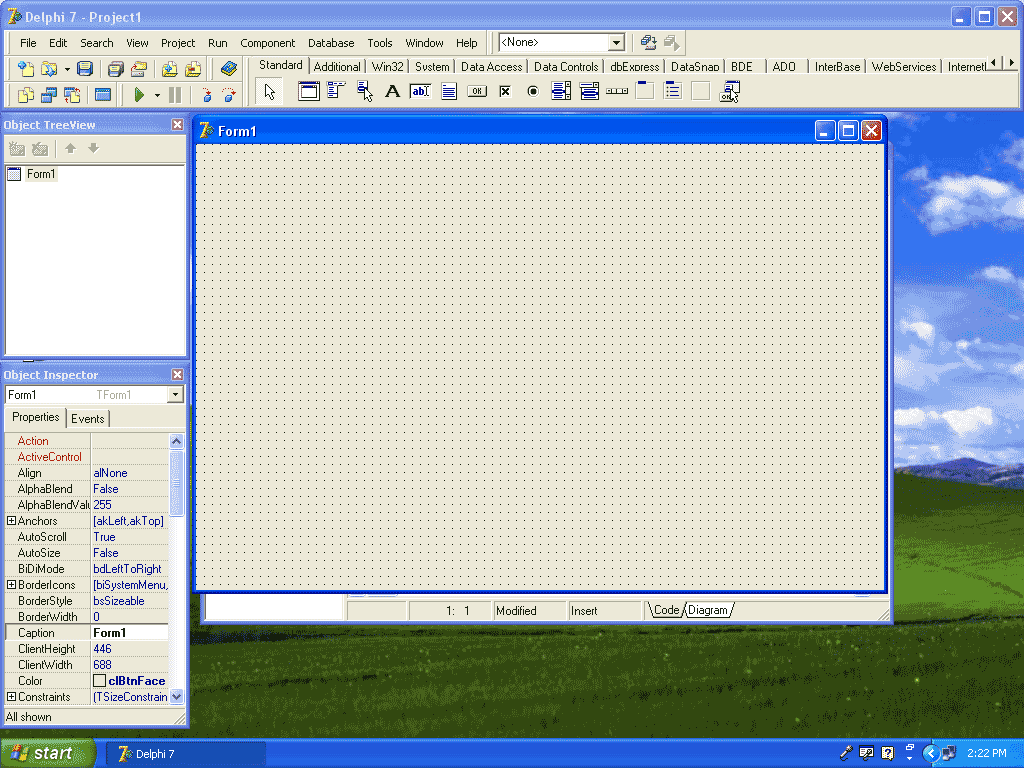
Task: Click the clBtnFace color swatch
Action: pyautogui.click(x=99, y=680)
